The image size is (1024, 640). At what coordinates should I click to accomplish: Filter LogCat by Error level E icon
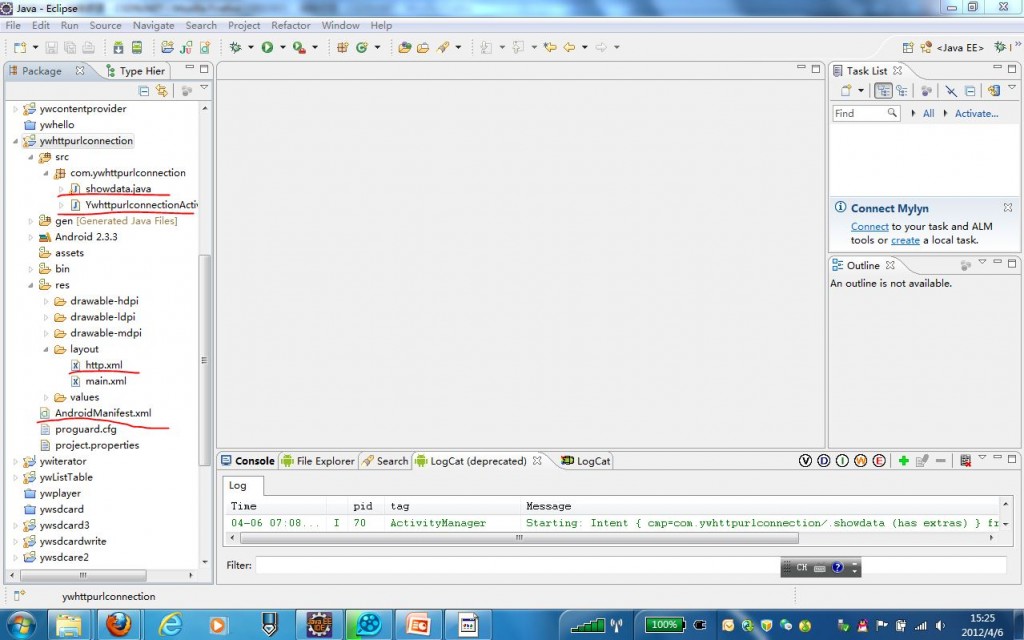coord(879,461)
